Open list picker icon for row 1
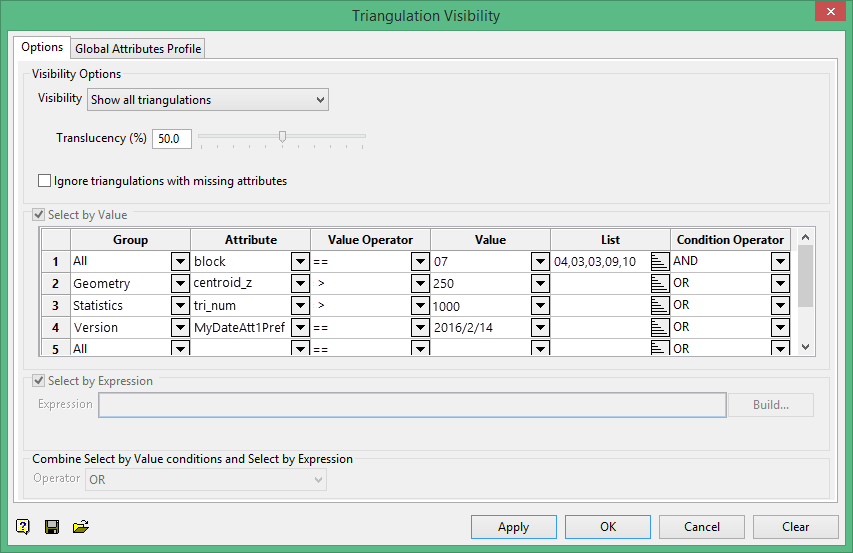This screenshot has height=553, width=853. [660, 262]
